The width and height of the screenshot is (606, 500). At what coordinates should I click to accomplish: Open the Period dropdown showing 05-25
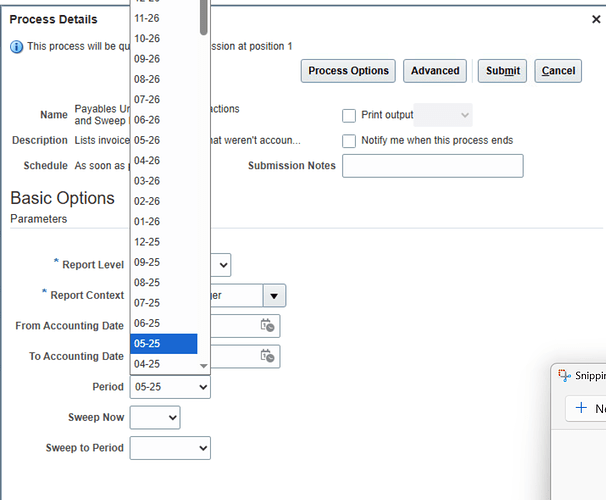pyautogui.click(x=170, y=387)
